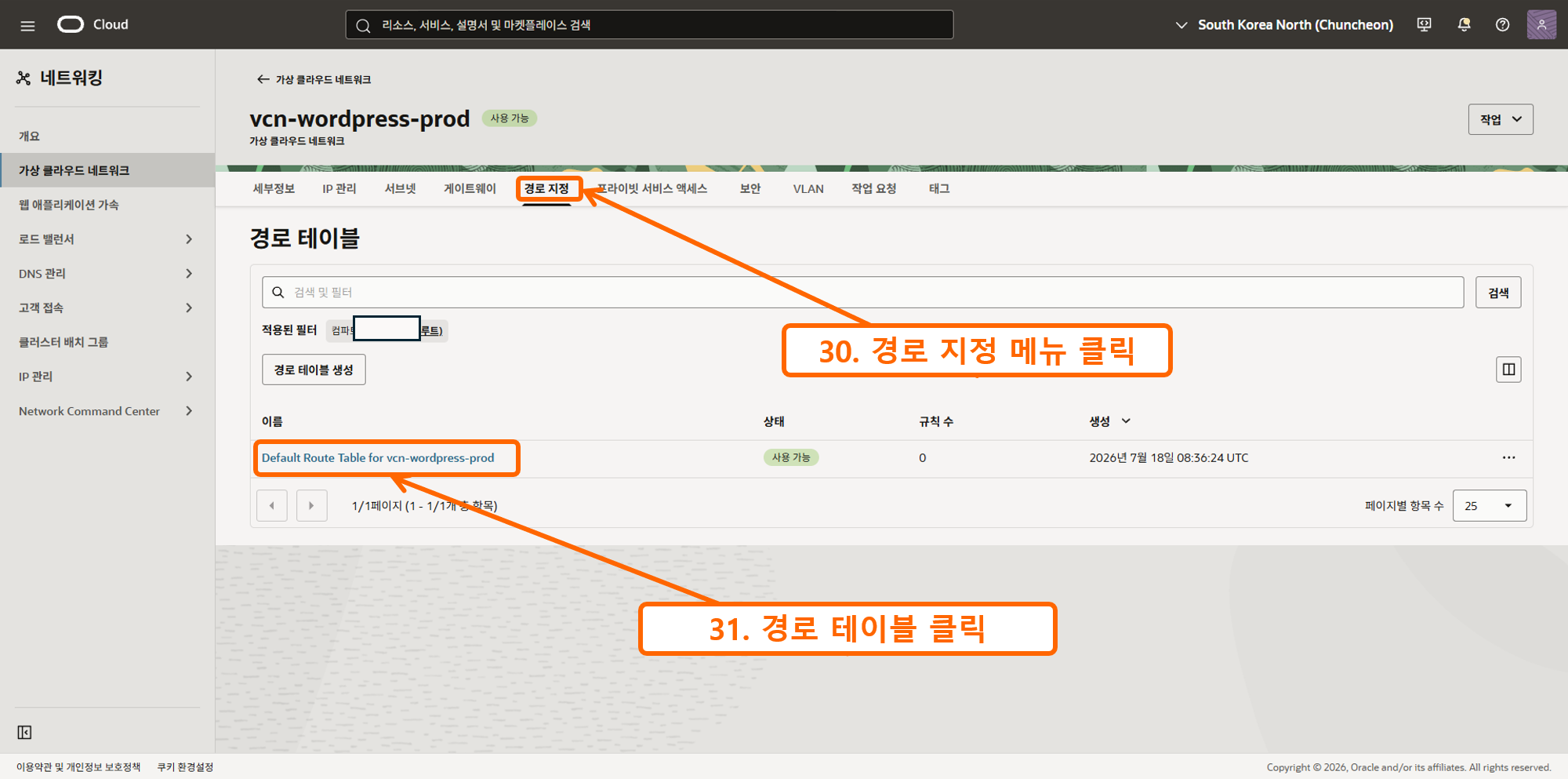Viewport: 1568px width, 779px height.
Task: Click the 상태 column header
Action: (x=774, y=421)
